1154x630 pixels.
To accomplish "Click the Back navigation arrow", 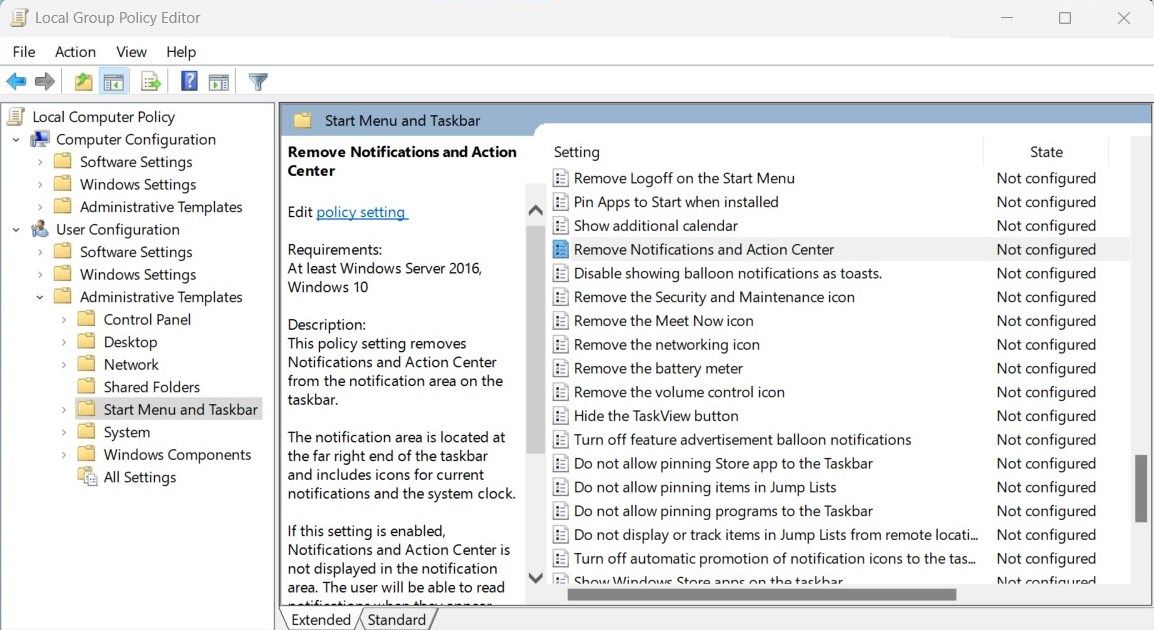I will pyautogui.click(x=16, y=81).
